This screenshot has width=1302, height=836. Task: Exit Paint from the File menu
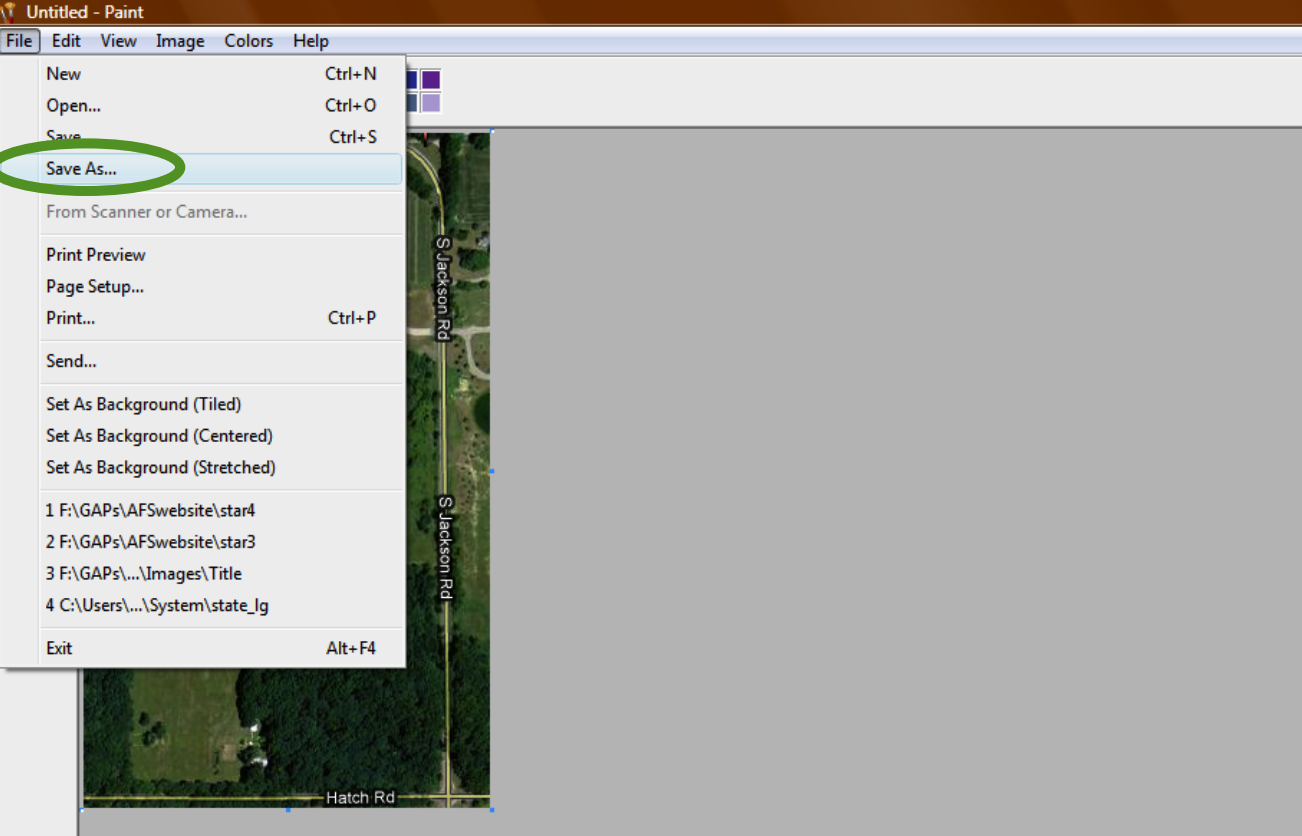[59, 648]
